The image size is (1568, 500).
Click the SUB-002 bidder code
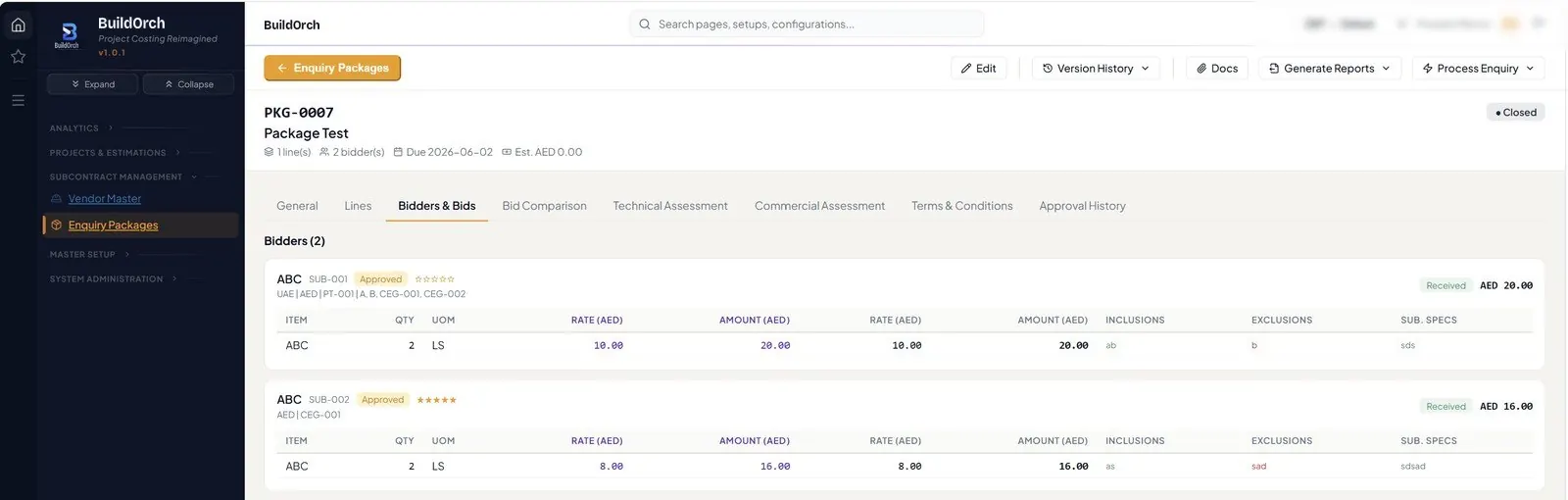pos(329,400)
